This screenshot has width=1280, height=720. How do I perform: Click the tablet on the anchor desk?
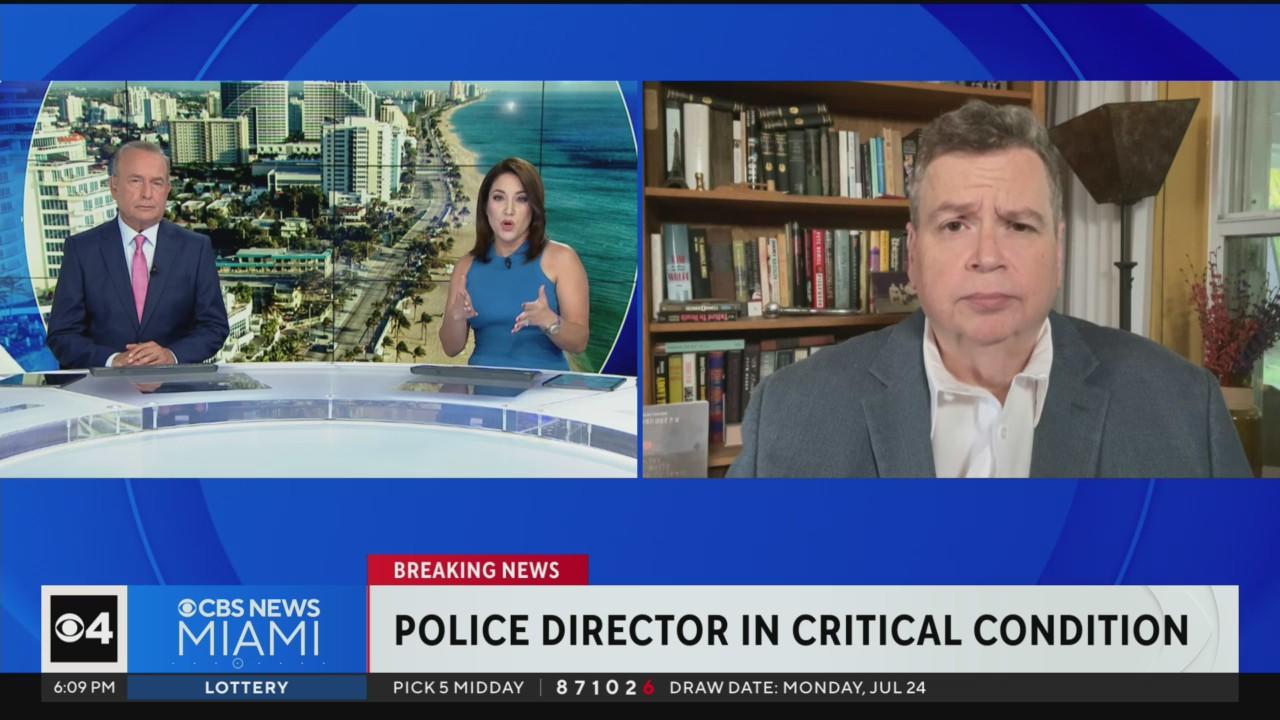pyautogui.click(x=583, y=381)
